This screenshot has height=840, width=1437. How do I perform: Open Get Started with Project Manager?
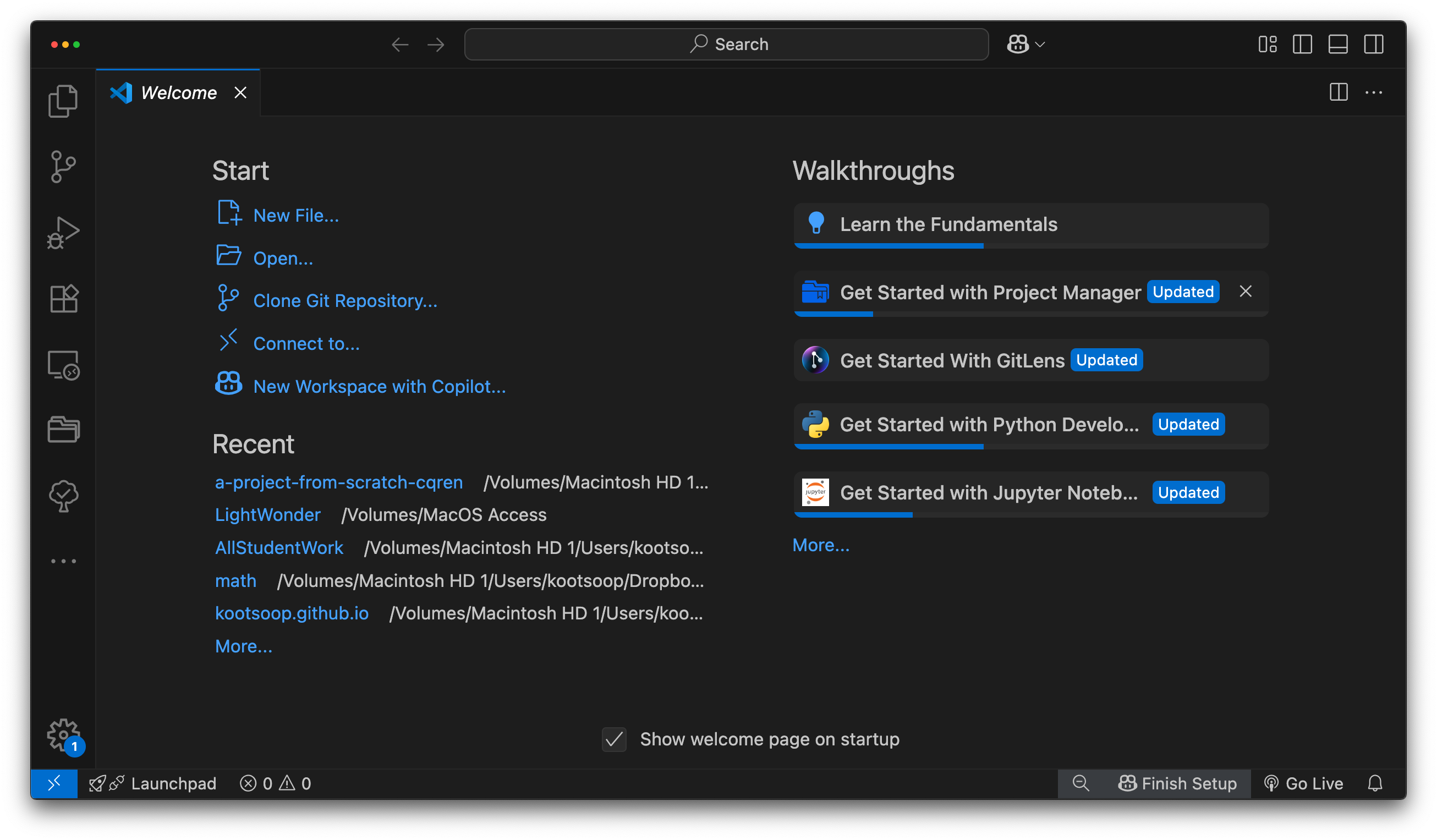point(1031,293)
